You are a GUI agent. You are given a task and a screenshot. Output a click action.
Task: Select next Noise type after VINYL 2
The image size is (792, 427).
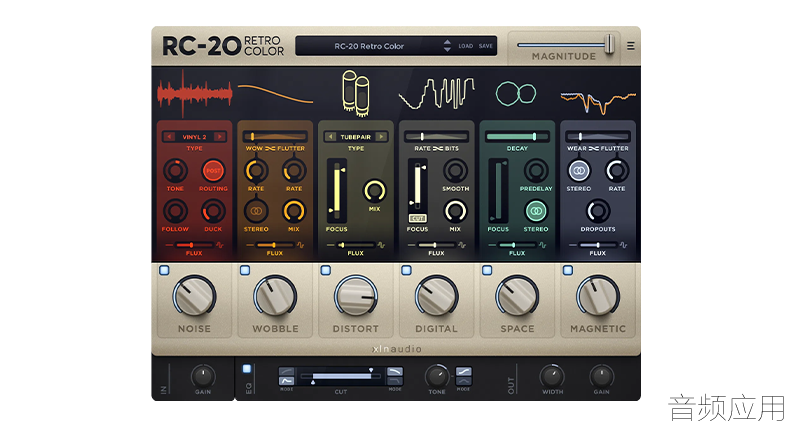click(220, 137)
